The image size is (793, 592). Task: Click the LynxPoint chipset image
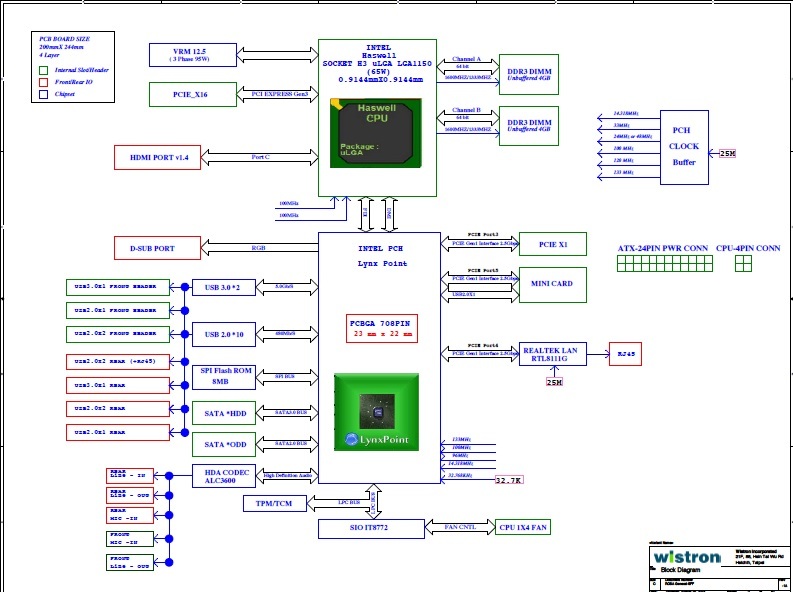376,412
